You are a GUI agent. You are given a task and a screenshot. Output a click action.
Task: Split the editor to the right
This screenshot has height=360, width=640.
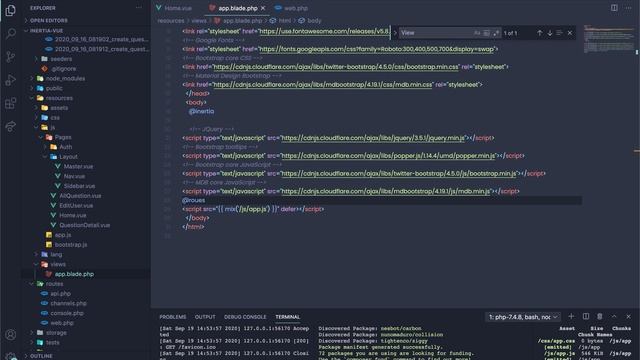click(x=614, y=8)
